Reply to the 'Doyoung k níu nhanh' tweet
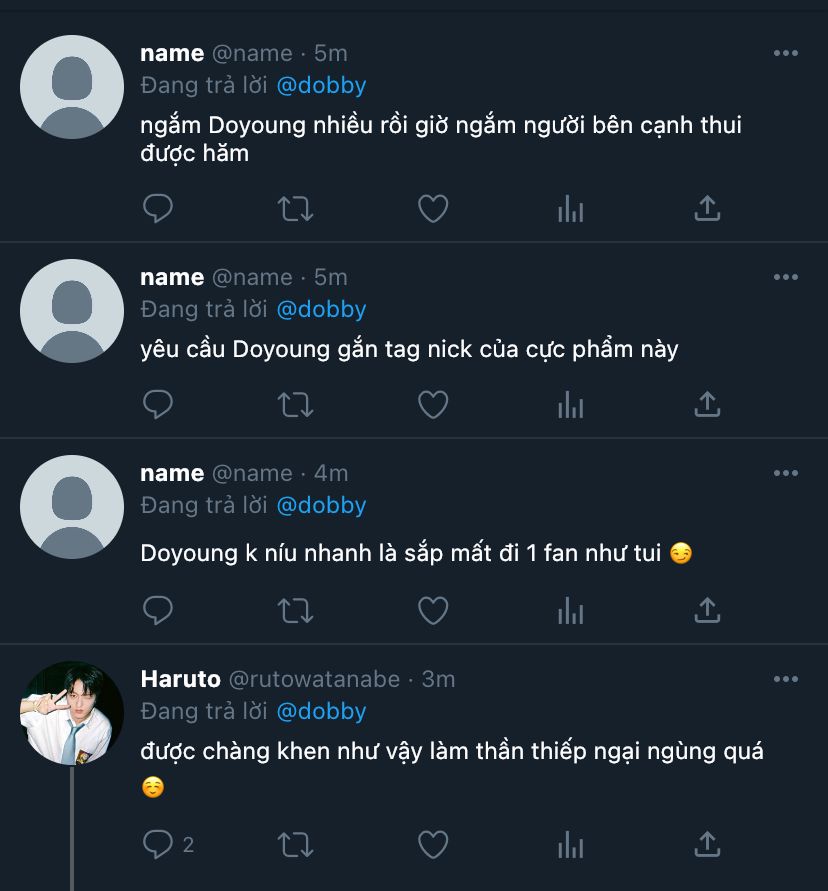This screenshot has width=828, height=891. pos(158,609)
